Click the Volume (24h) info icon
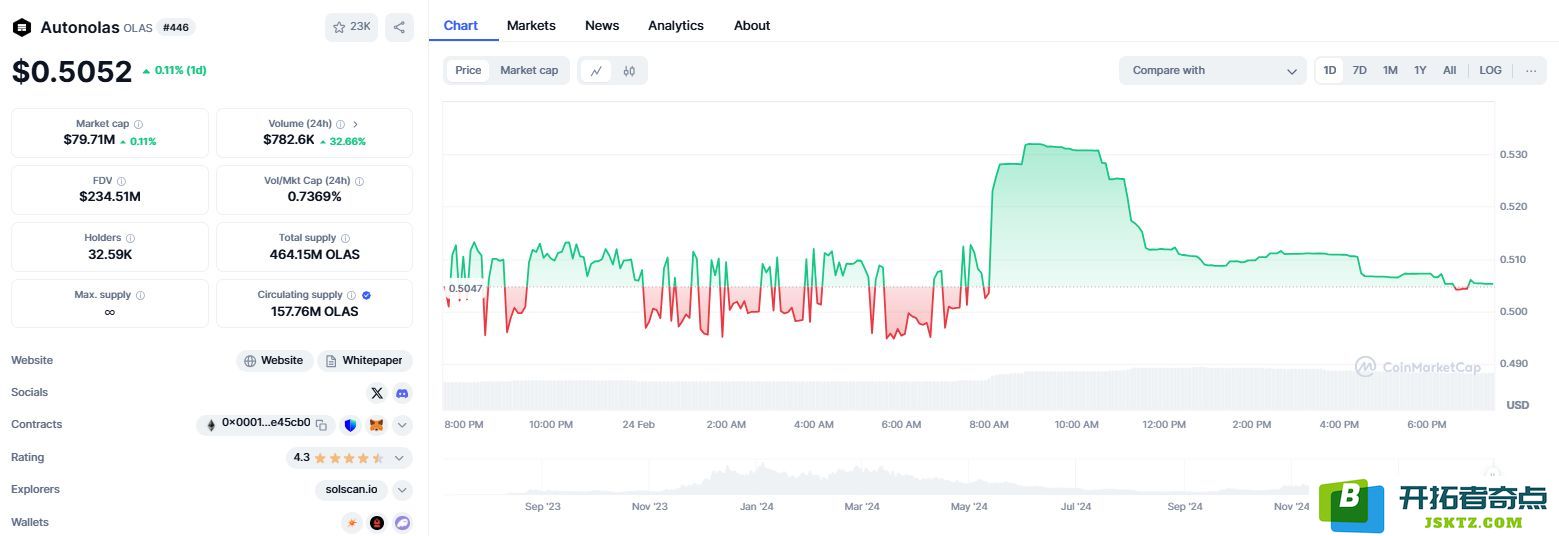The image size is (1559, 536). [x=340, y=124]
